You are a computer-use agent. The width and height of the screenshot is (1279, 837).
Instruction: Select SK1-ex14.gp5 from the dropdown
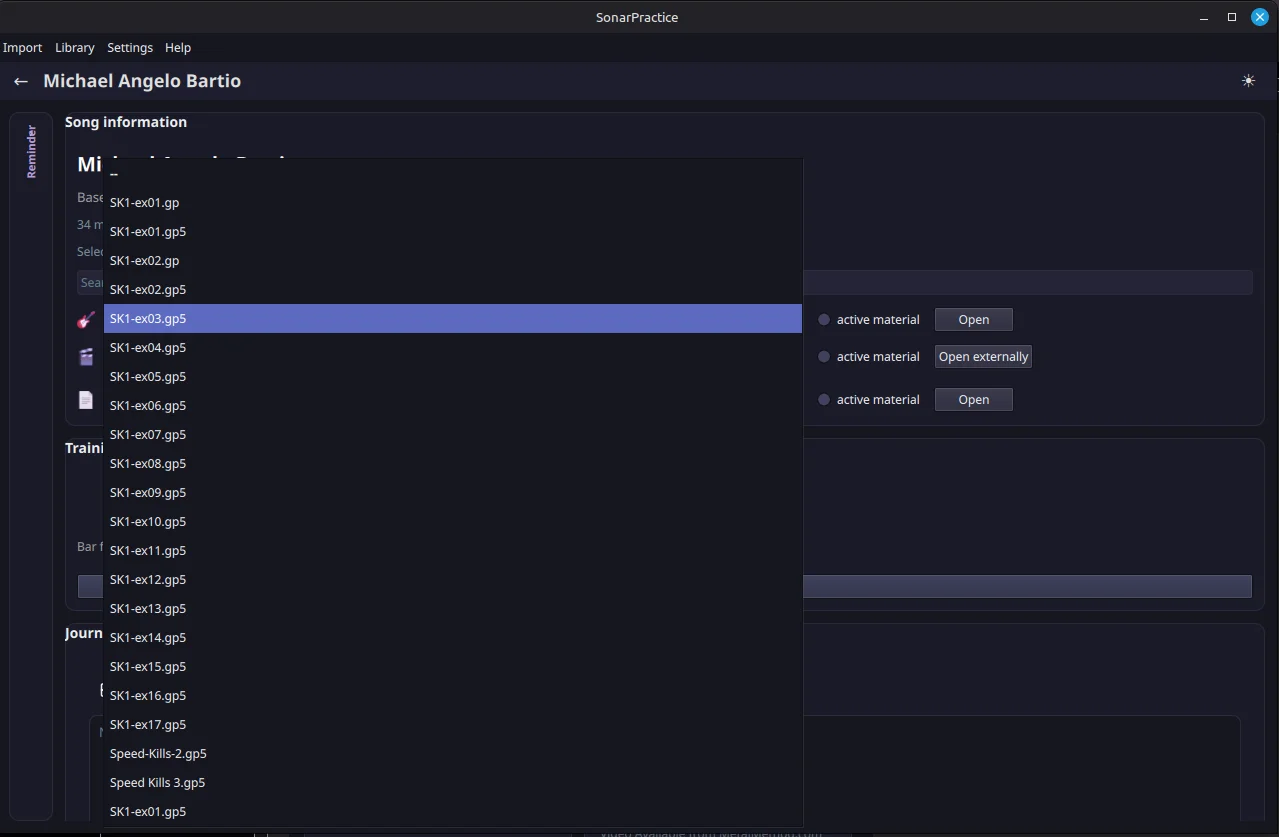pos(453,638)
